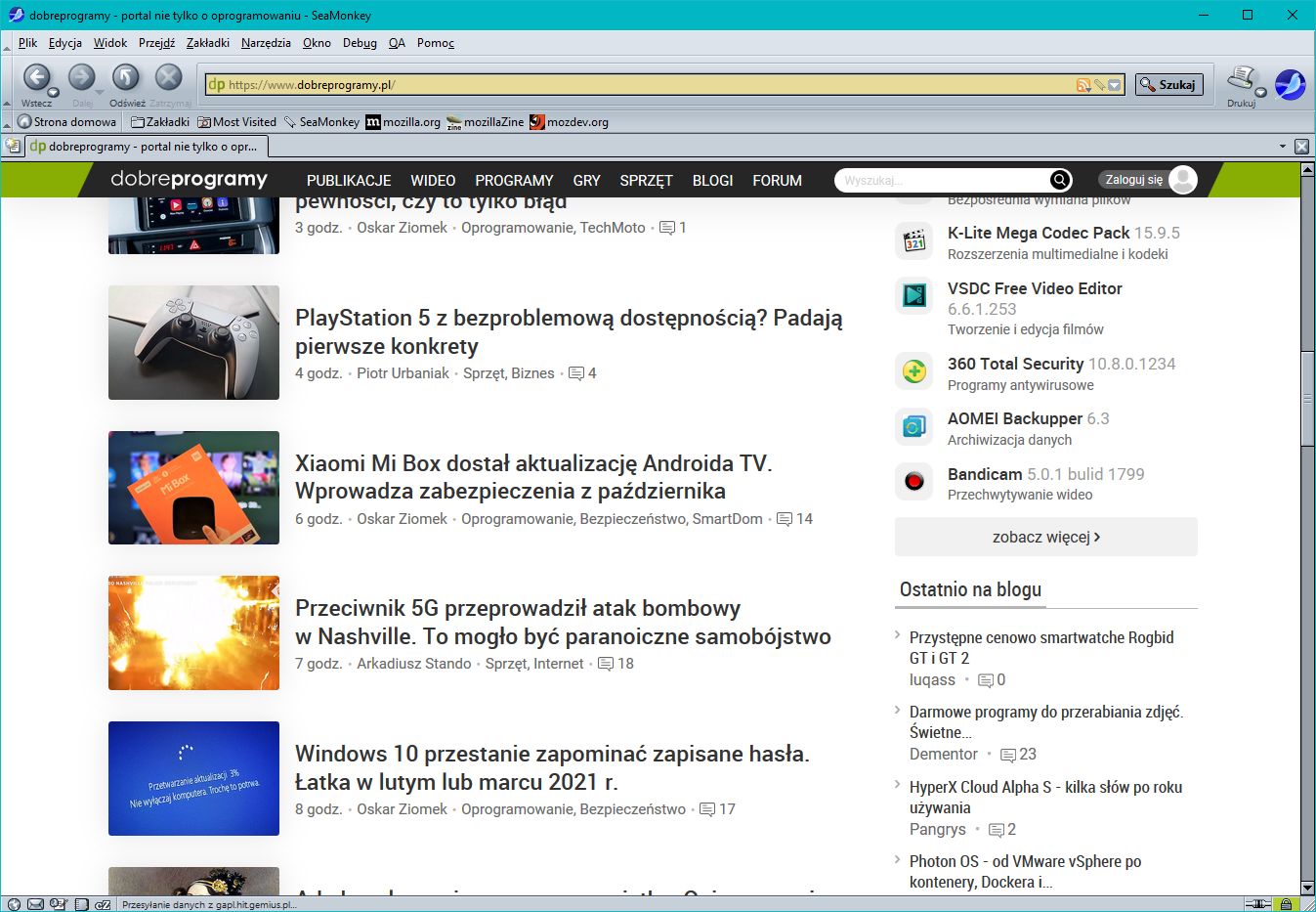Open the Zakładki menu in menu bar
This screenshot has width=1316, height=912.
[208, 43]
